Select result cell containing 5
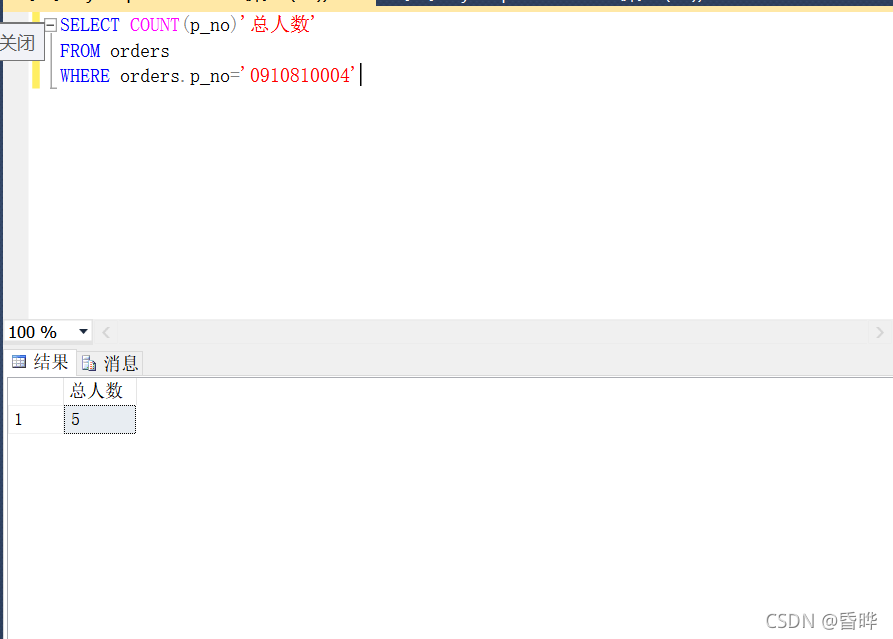The height and width of the screenshot is (639, 893). 100,419
